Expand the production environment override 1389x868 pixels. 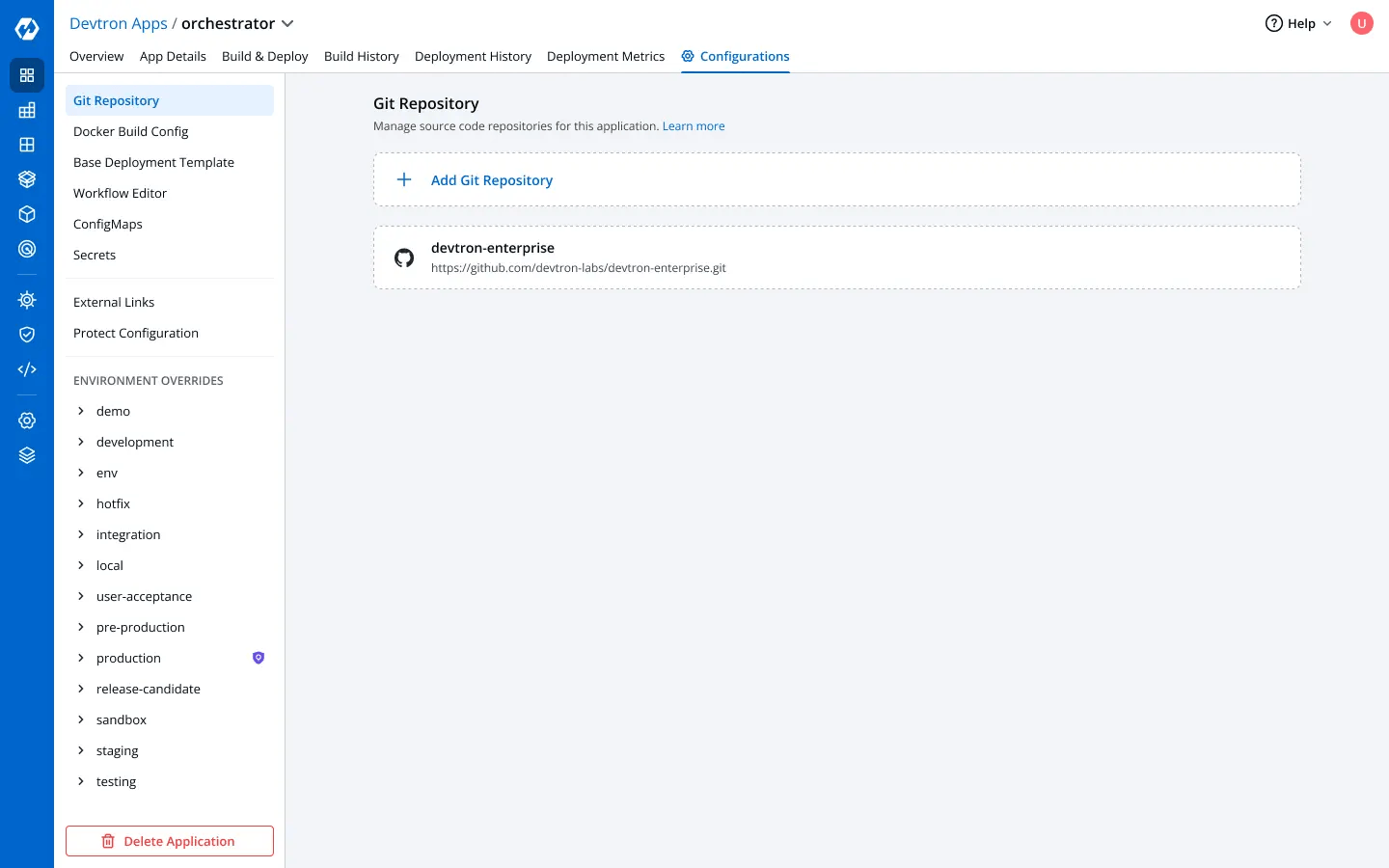click(x=81, y=658)
